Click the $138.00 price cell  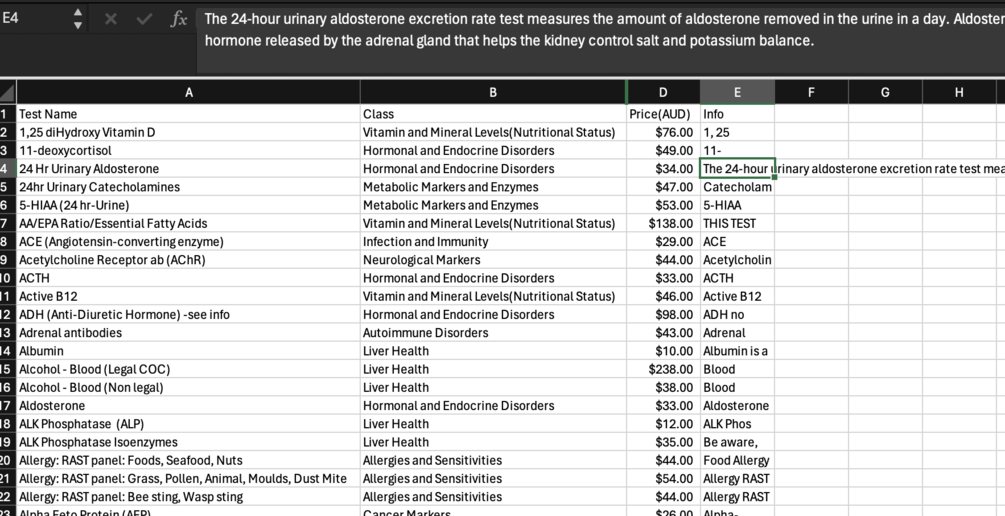663,224
